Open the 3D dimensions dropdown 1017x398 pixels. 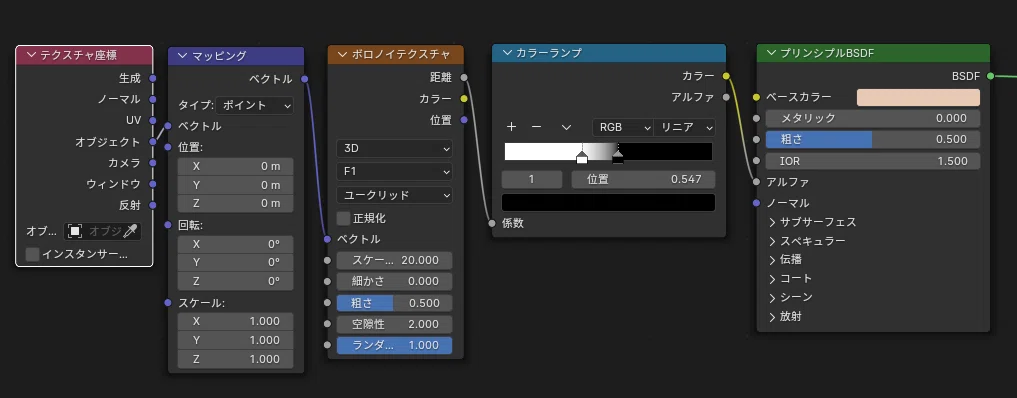(394, 148)
